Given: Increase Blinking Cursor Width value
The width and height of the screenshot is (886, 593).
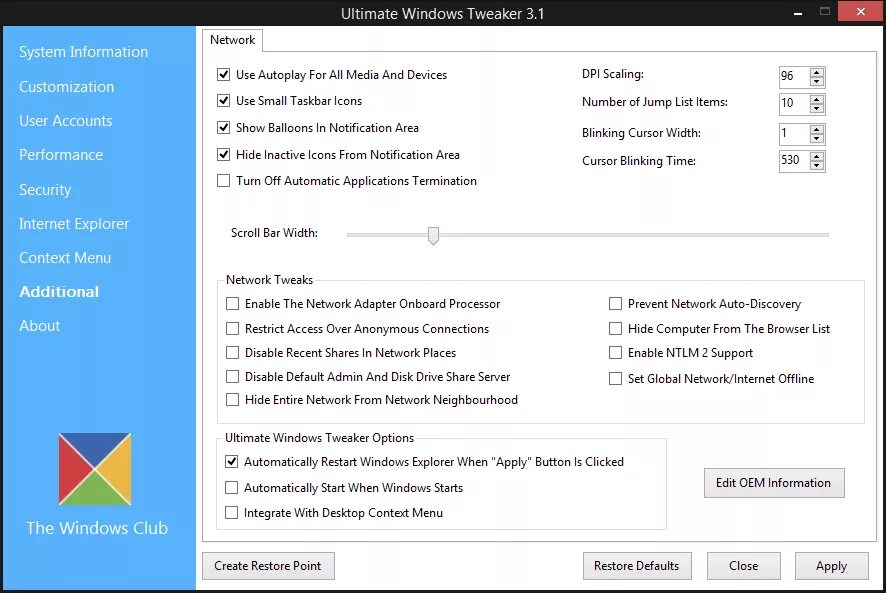Looking at the screenshot, I should (816, 129).
